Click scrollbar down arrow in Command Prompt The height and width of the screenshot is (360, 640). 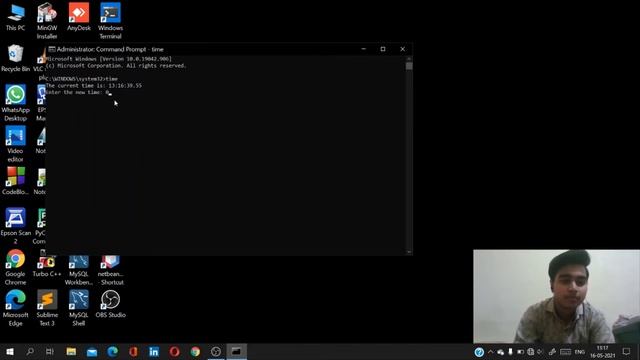409,252
